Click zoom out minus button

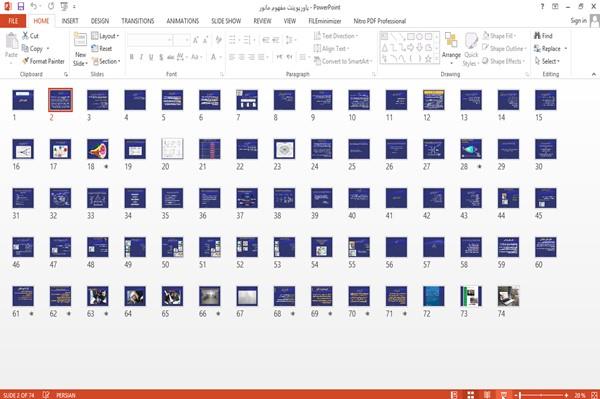tap(516, 395)
